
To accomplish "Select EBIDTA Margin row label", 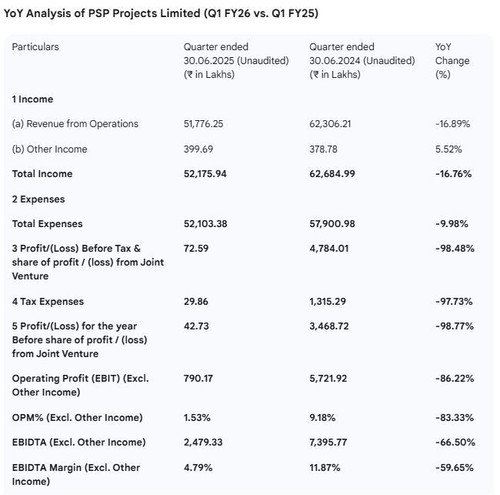I will point(76,474).
